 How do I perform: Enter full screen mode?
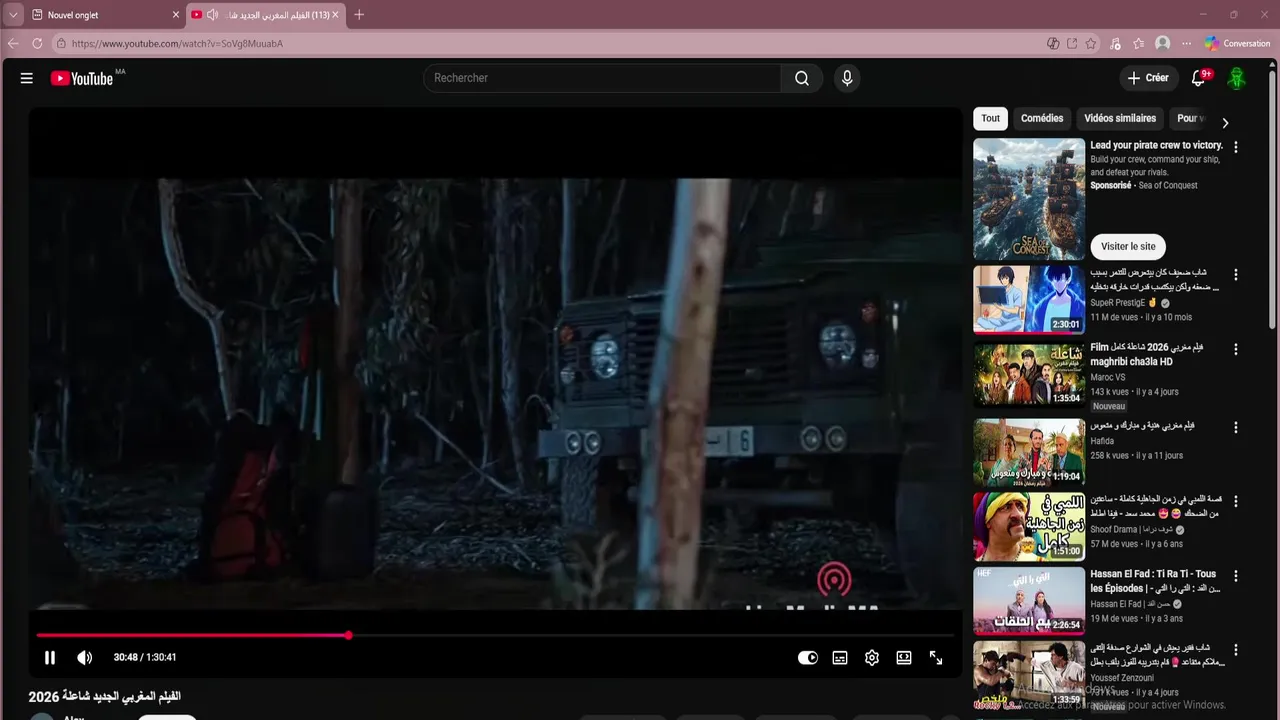point(936,657)
